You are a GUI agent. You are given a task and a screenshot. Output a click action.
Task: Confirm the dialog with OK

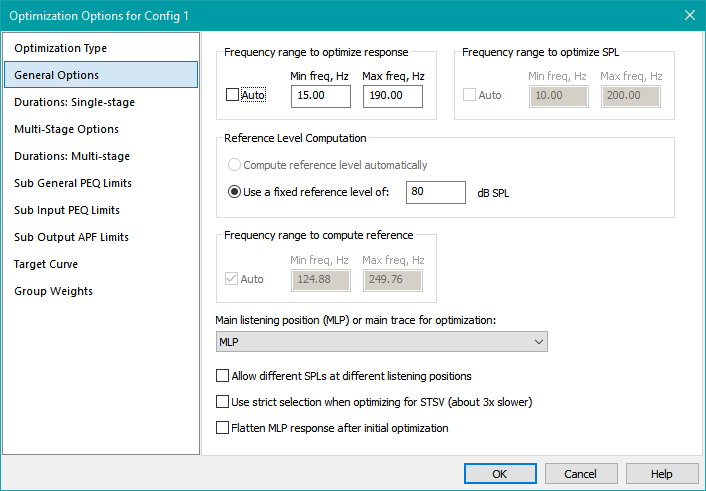click(x=500, y=474)
